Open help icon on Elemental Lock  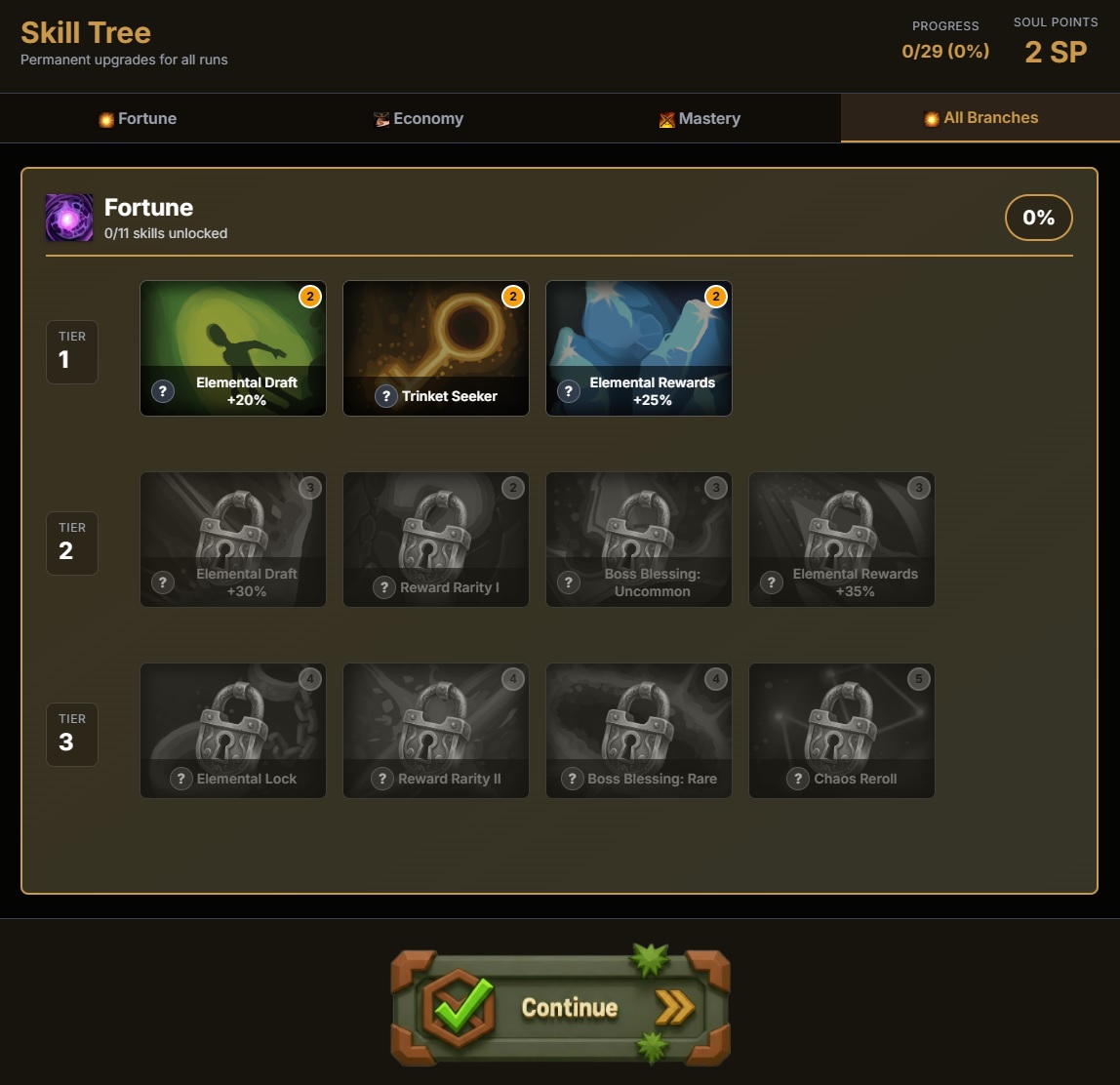180,780
